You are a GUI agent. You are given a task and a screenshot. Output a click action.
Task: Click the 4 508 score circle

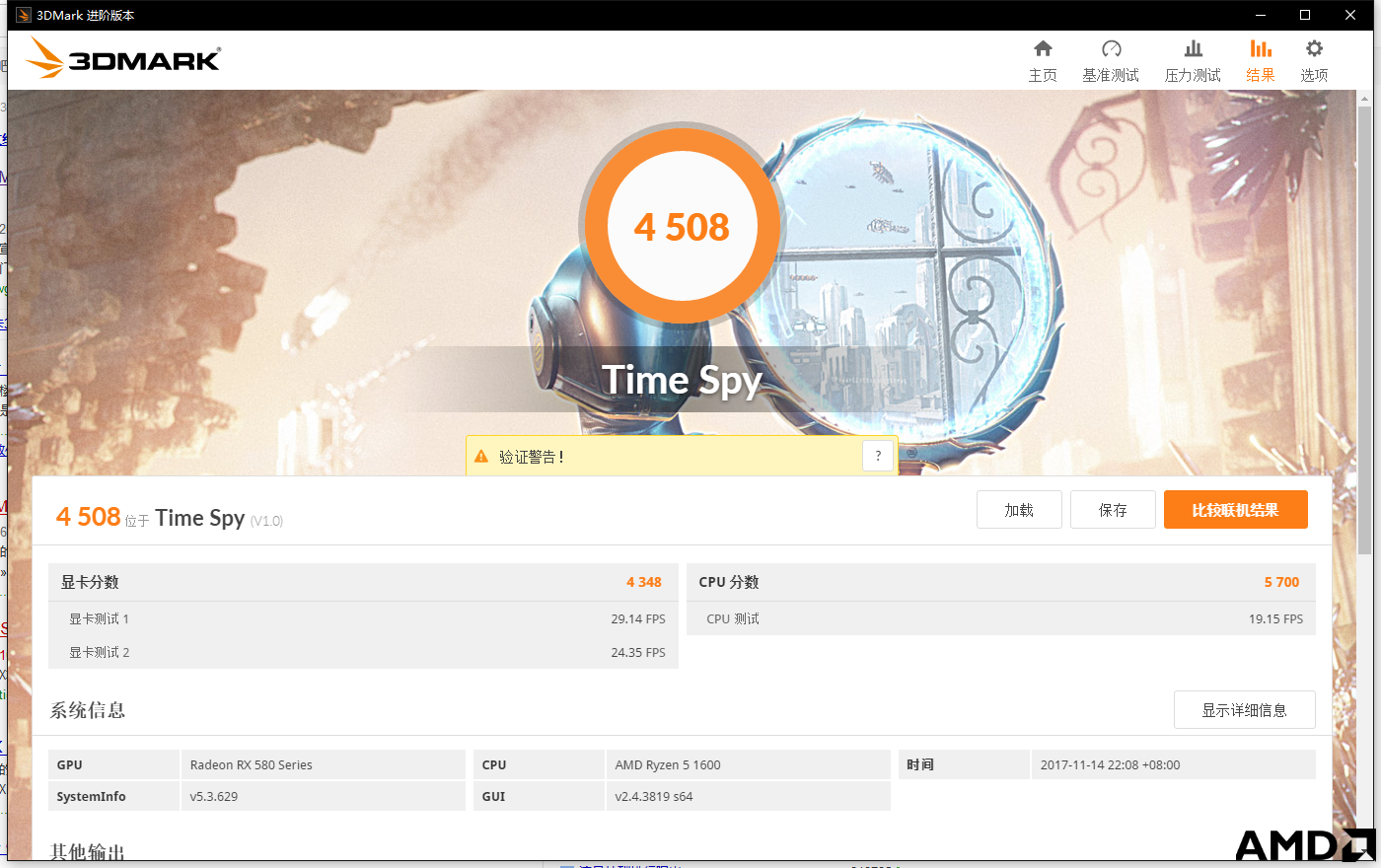point(682,227)
